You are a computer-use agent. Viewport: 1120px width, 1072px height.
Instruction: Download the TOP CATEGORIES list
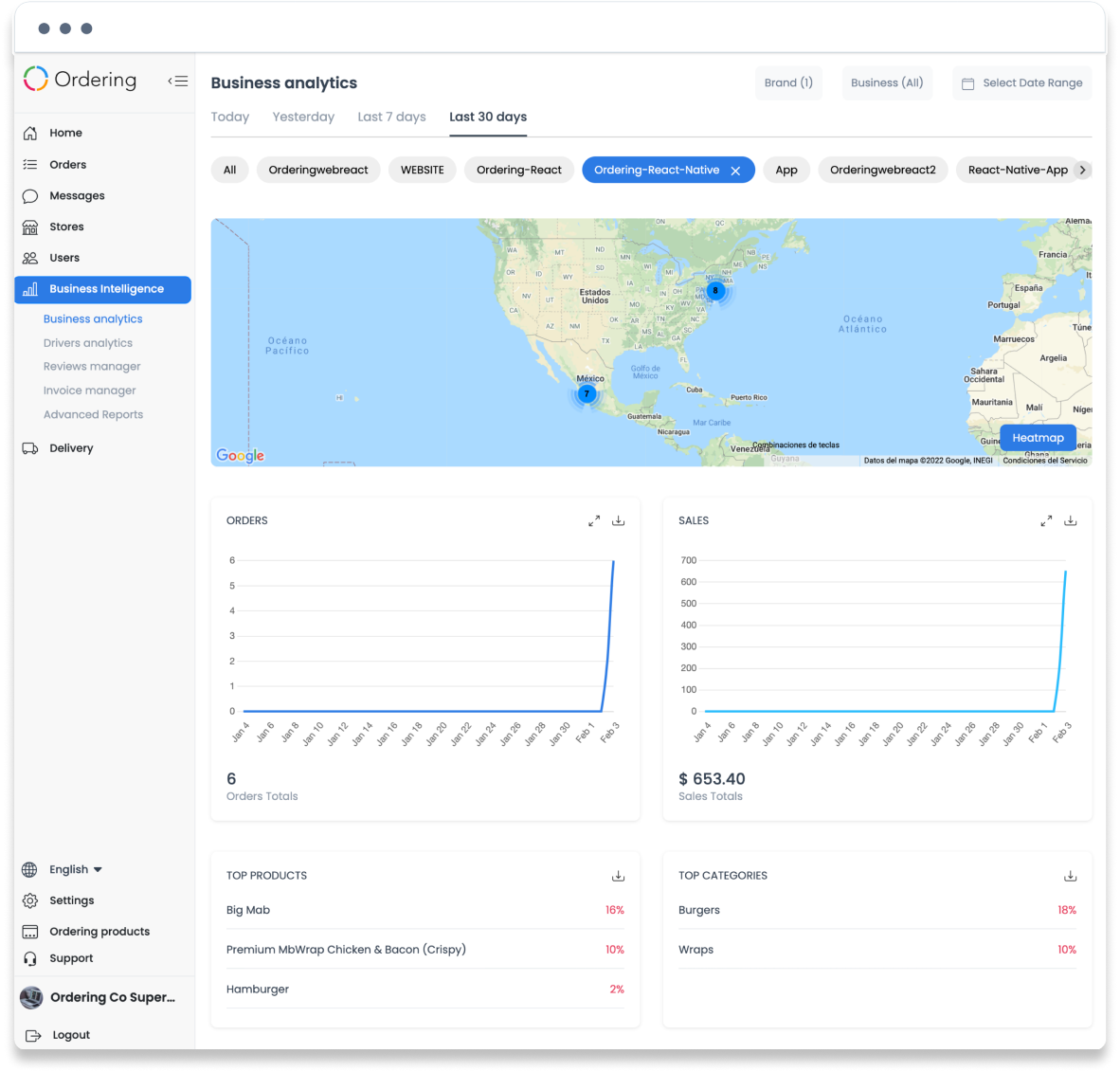coord(1070,876)
